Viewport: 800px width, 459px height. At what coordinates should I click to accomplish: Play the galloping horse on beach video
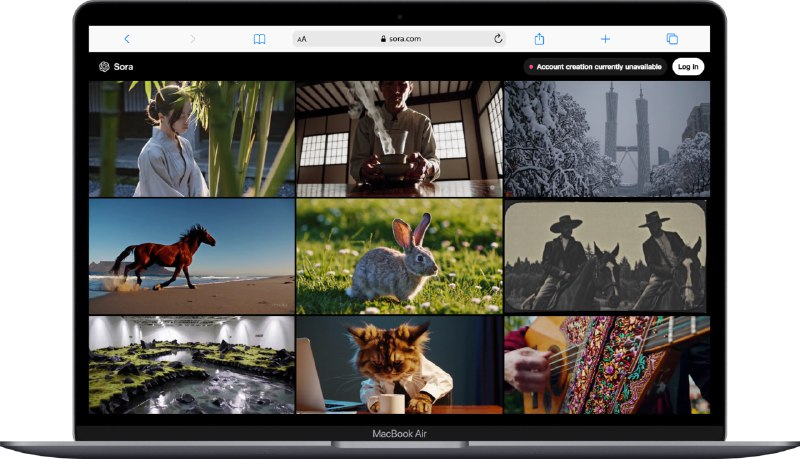pos(191,256)
